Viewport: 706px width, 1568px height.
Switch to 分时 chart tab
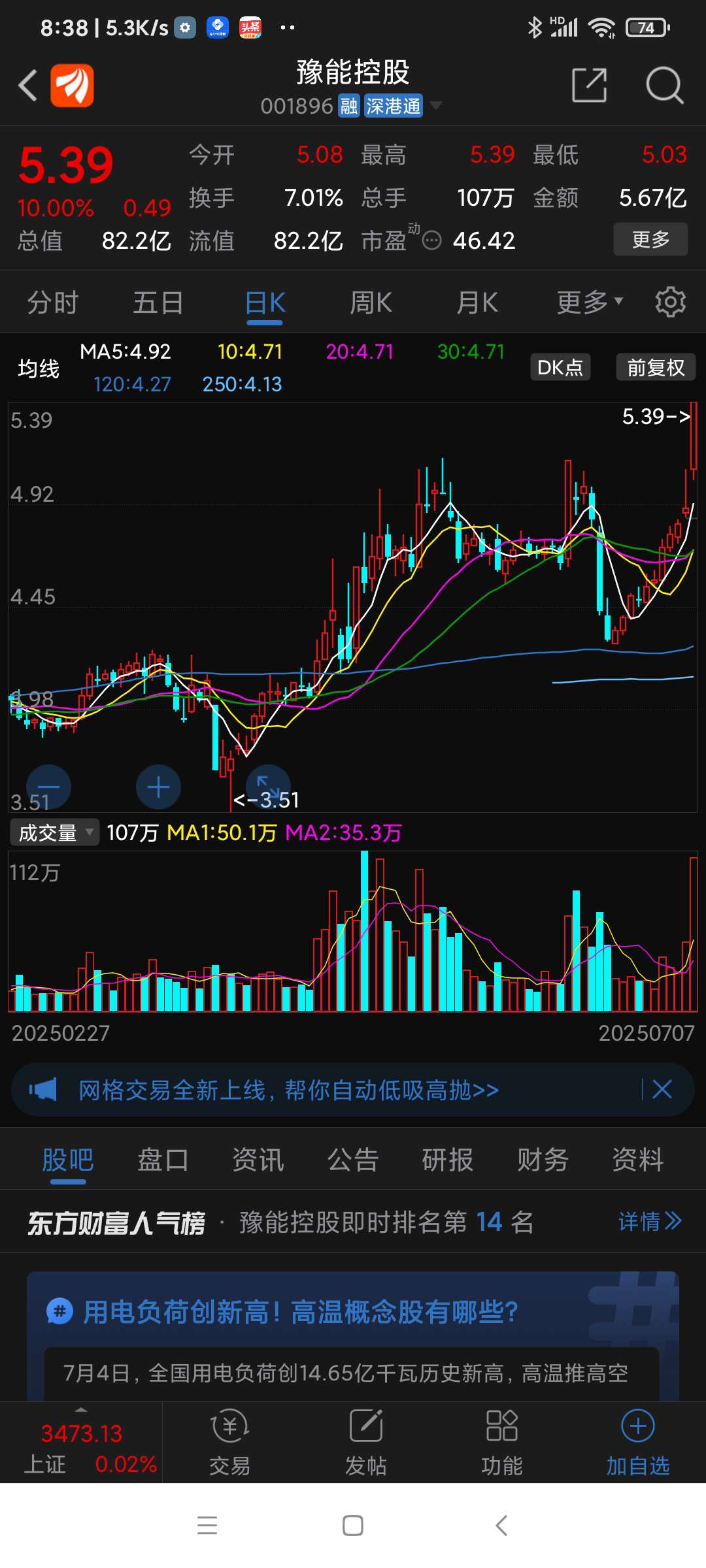pos(53,302)
